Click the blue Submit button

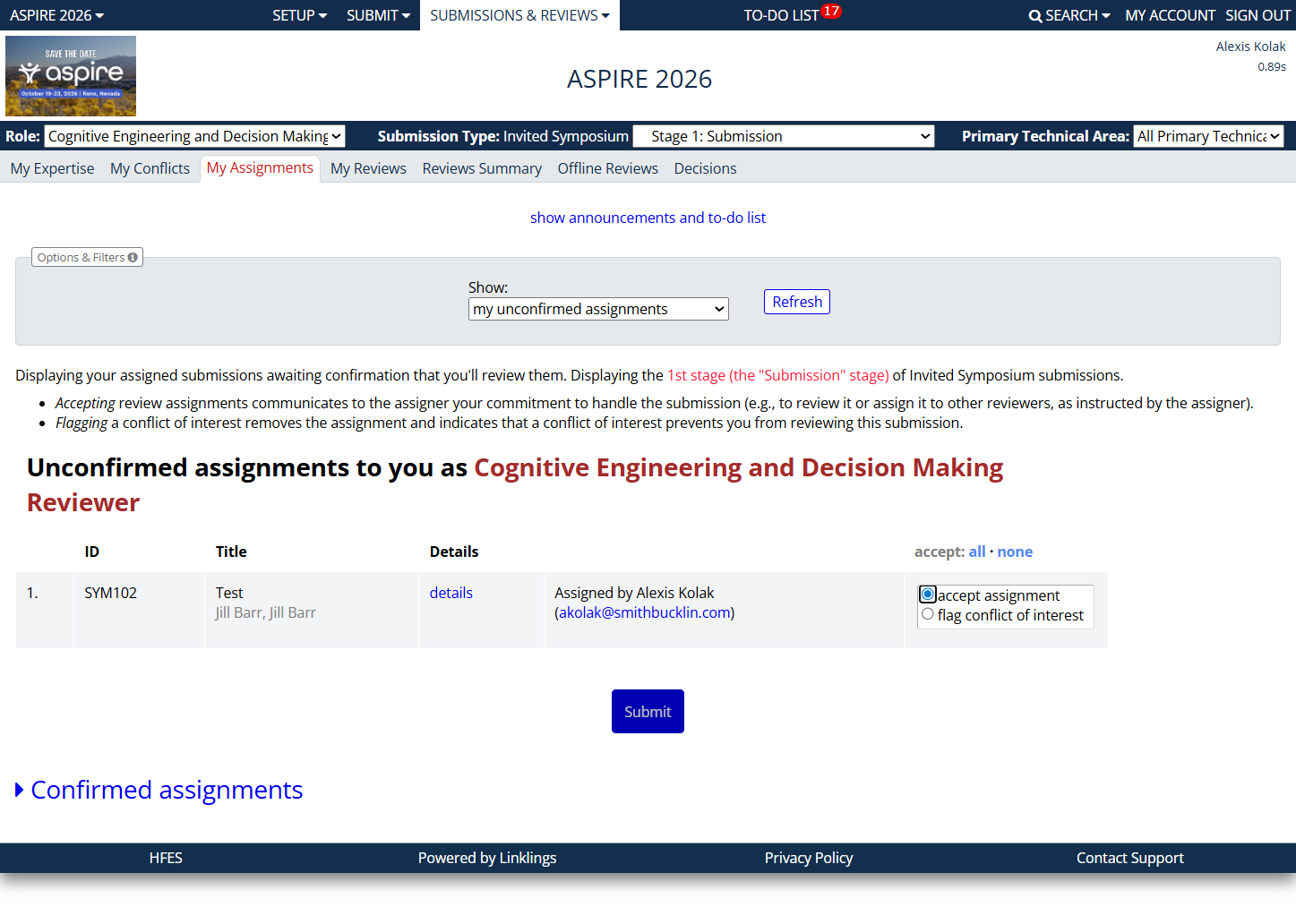click(648, 712)
